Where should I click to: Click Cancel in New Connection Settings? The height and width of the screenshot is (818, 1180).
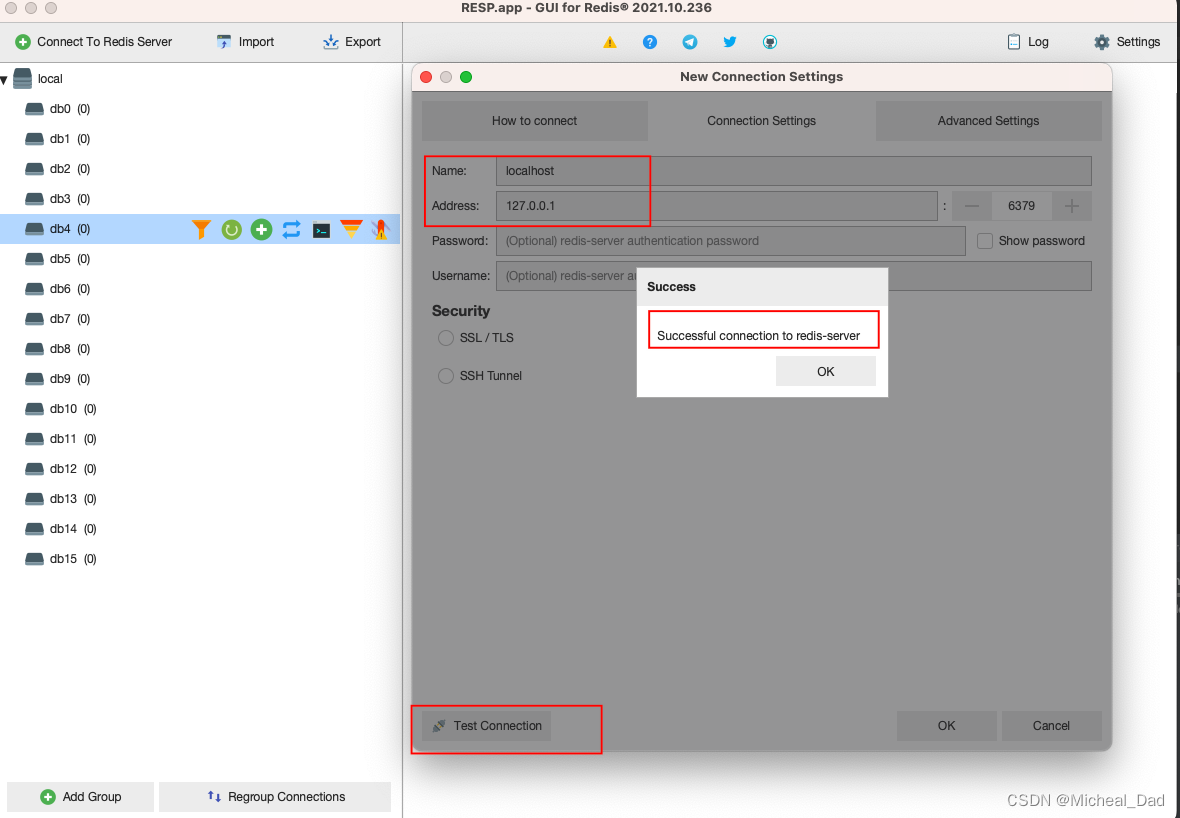[1051, 726]
